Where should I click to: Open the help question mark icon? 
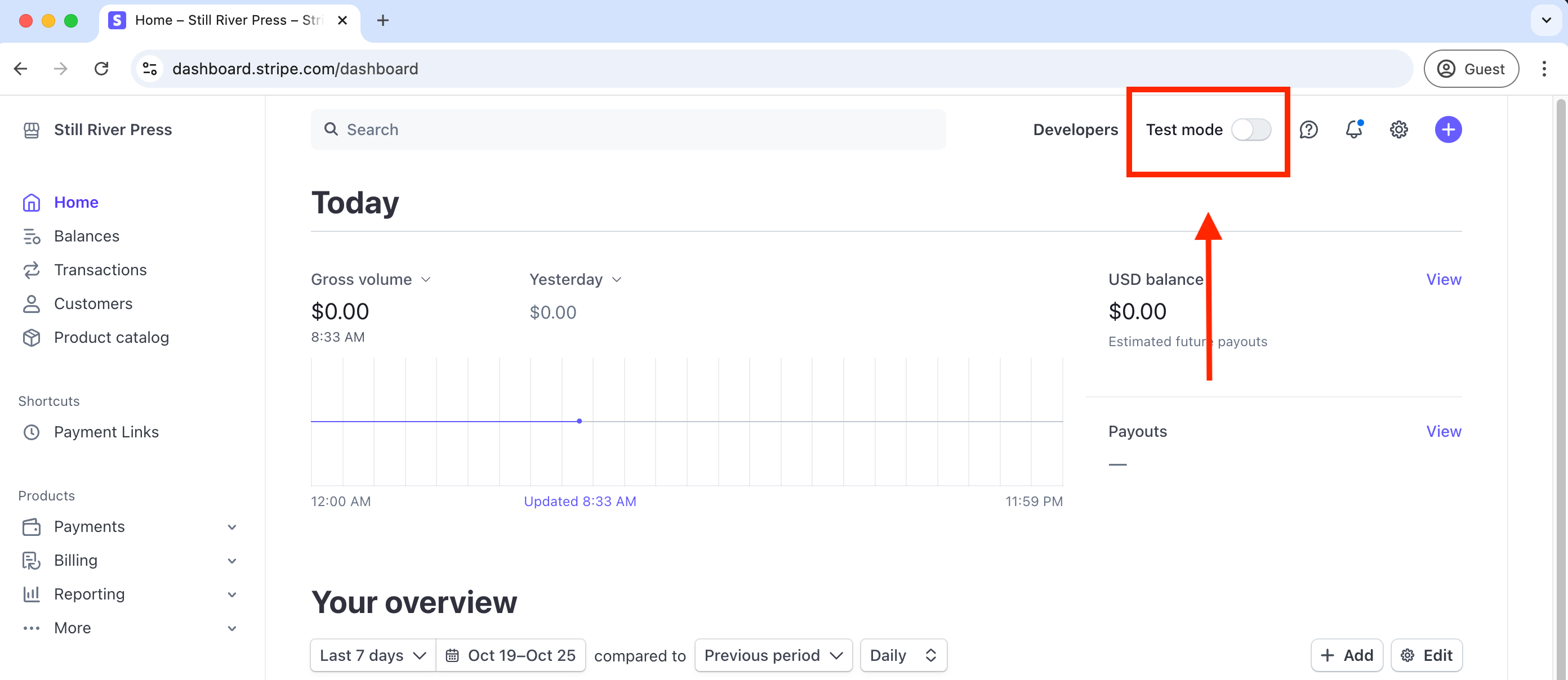[x=1309, y=129]
